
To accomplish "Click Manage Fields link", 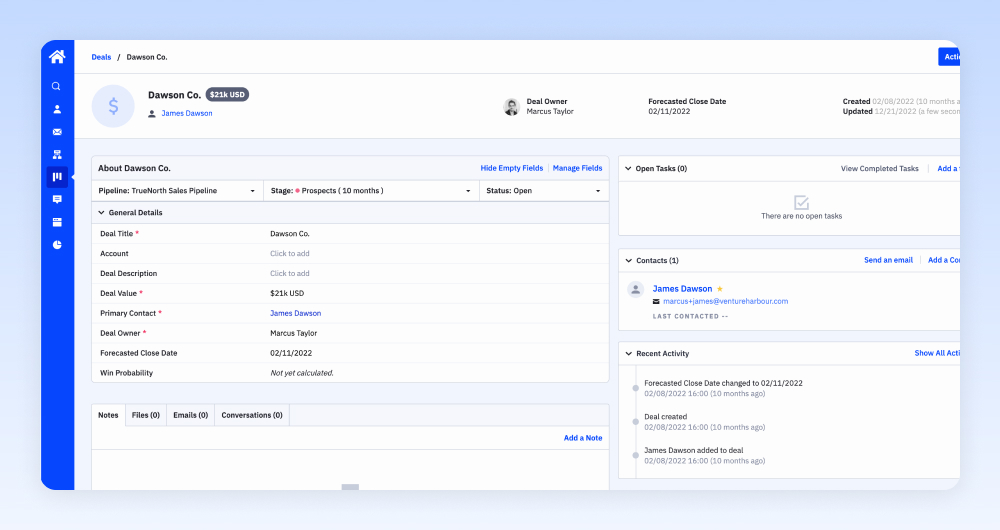I will tap(577, 168).
